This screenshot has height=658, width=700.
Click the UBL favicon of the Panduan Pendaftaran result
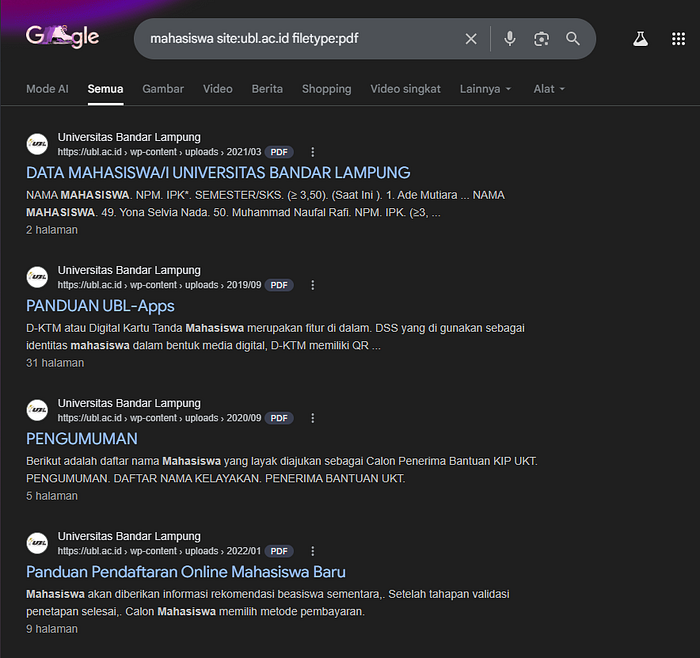tap(37, 543)
